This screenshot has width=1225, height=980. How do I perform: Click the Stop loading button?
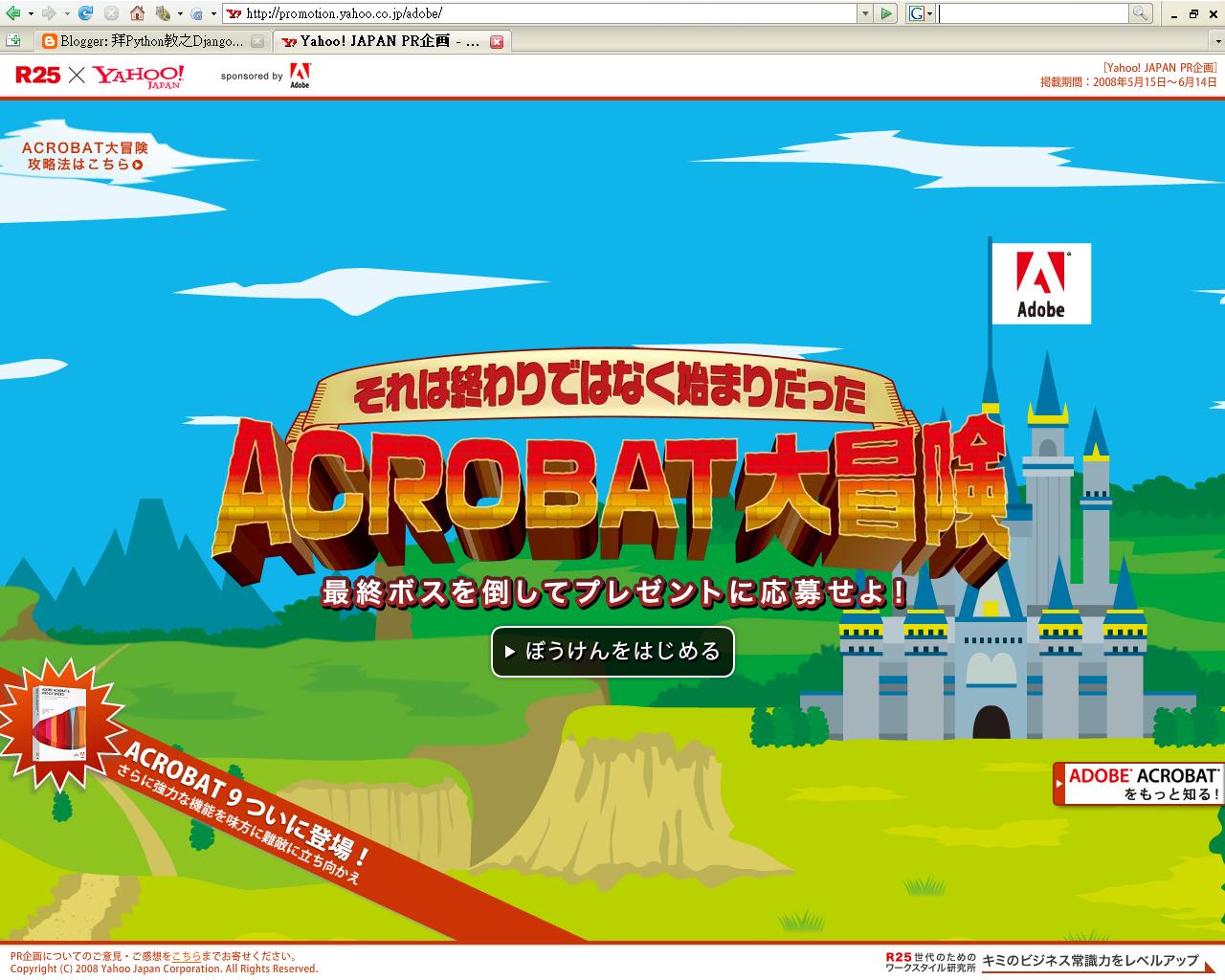111,13
